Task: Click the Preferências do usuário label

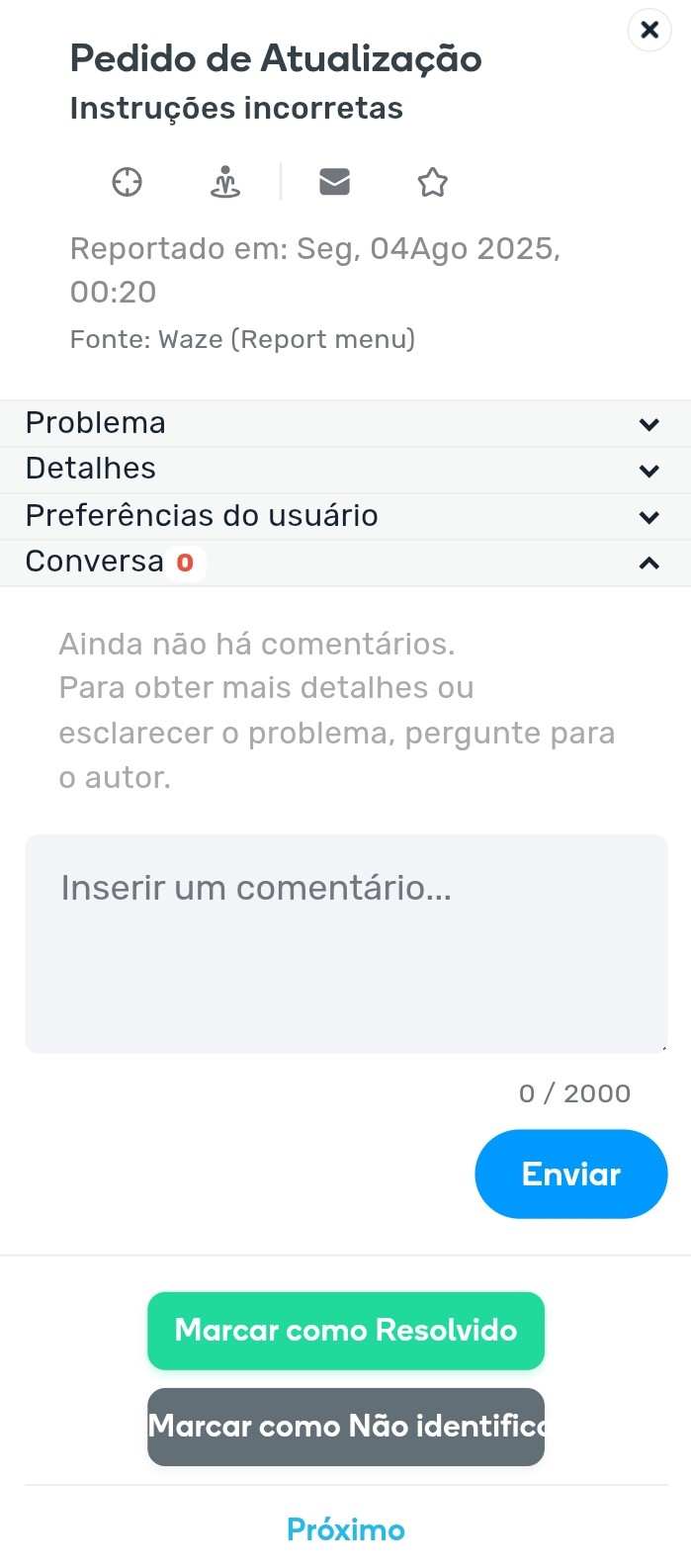Action: [202, 515]
